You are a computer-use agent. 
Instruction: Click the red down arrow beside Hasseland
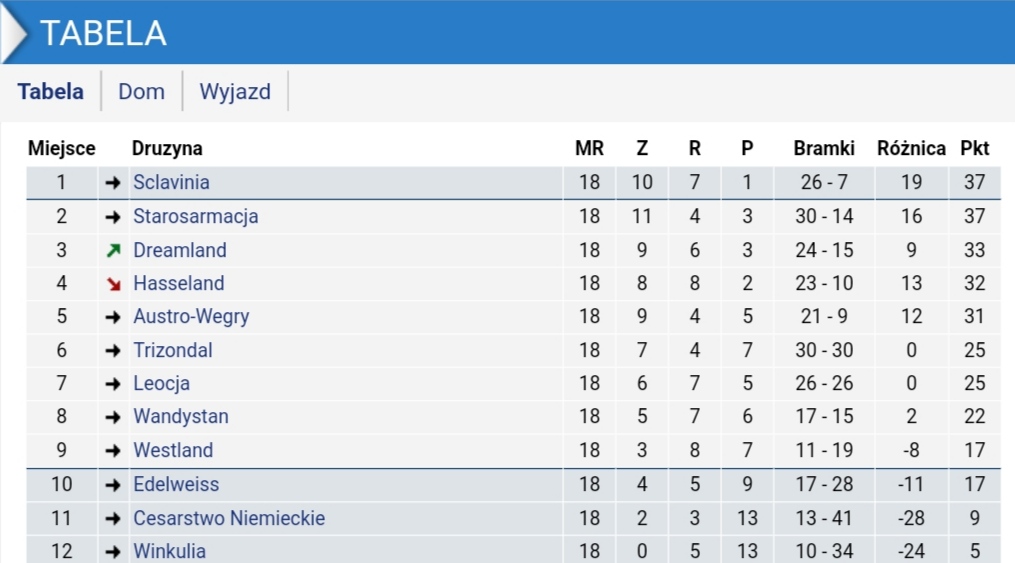(113, 284)
